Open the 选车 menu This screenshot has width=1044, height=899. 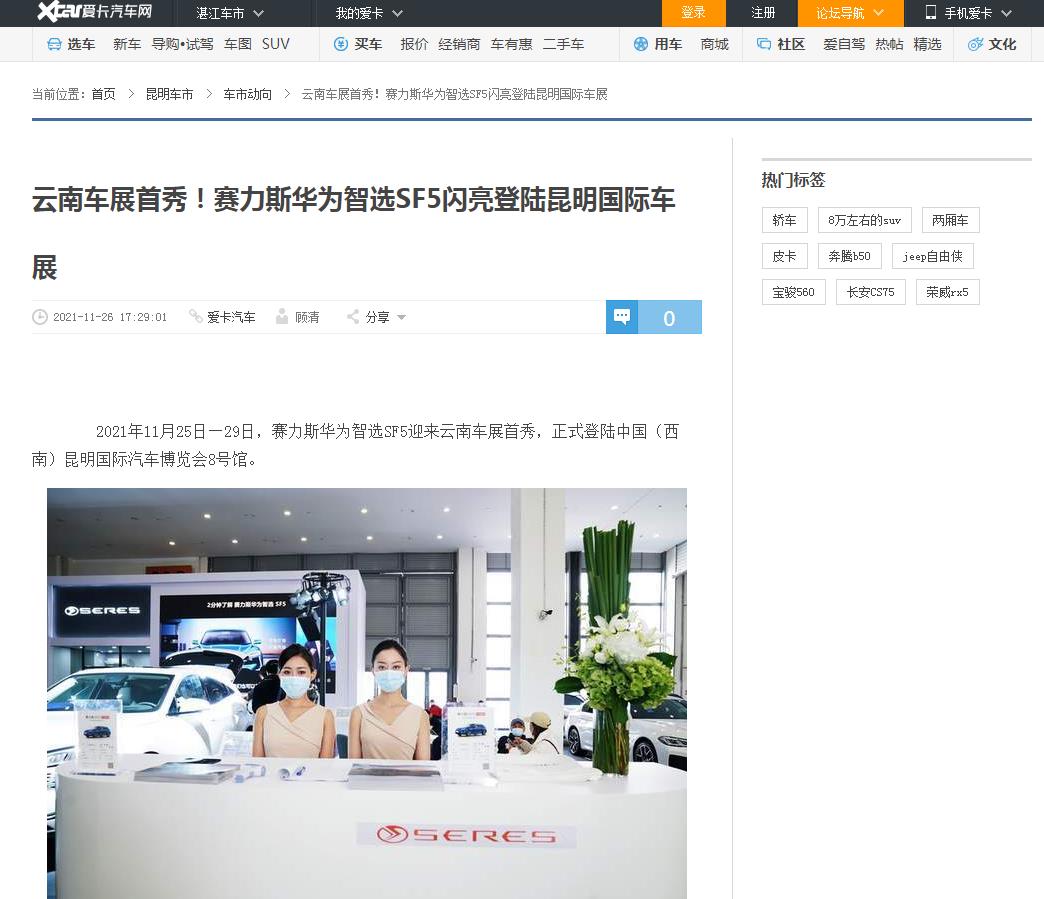tap(81, 45)
